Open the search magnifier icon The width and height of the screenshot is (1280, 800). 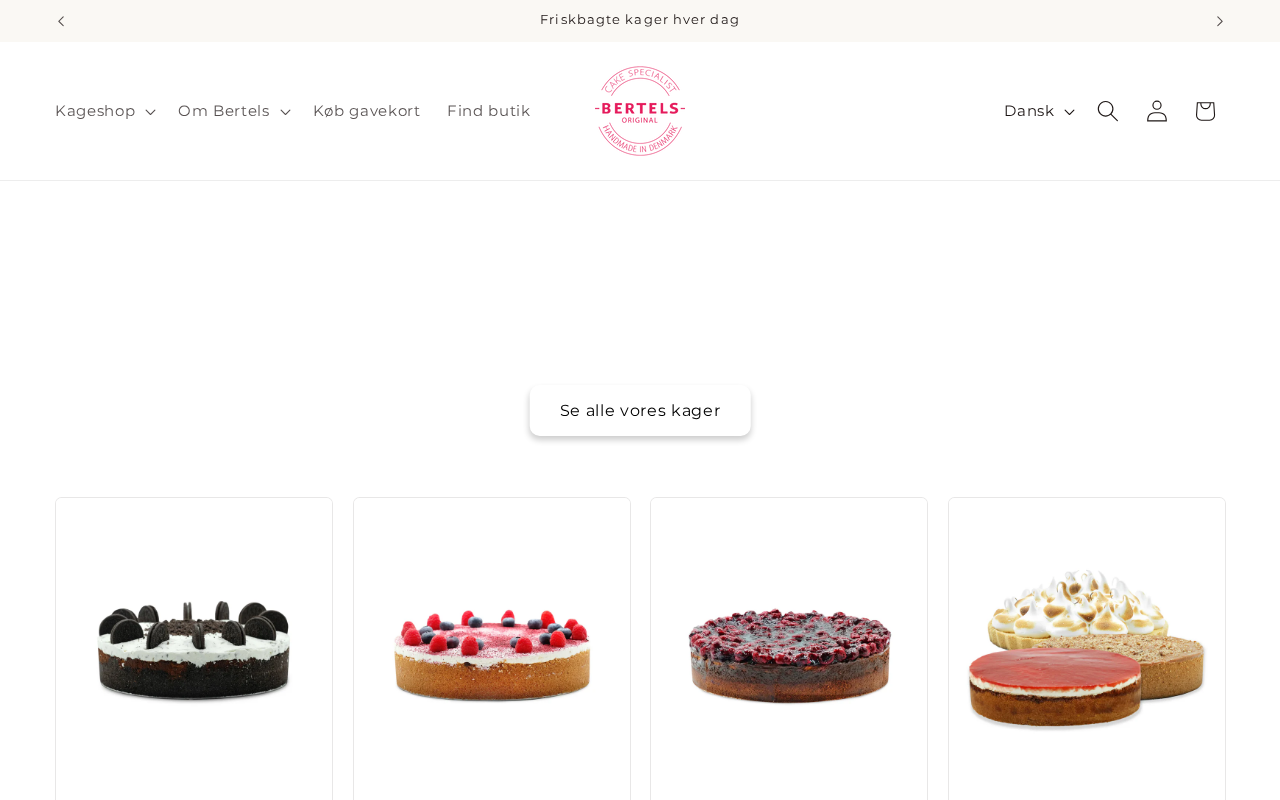[1107, 111]
